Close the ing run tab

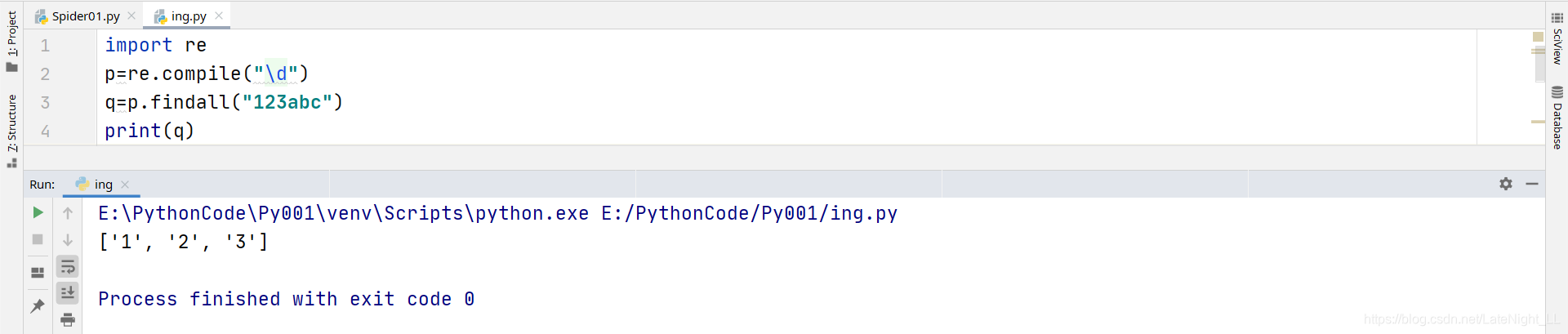pos(125,185)
